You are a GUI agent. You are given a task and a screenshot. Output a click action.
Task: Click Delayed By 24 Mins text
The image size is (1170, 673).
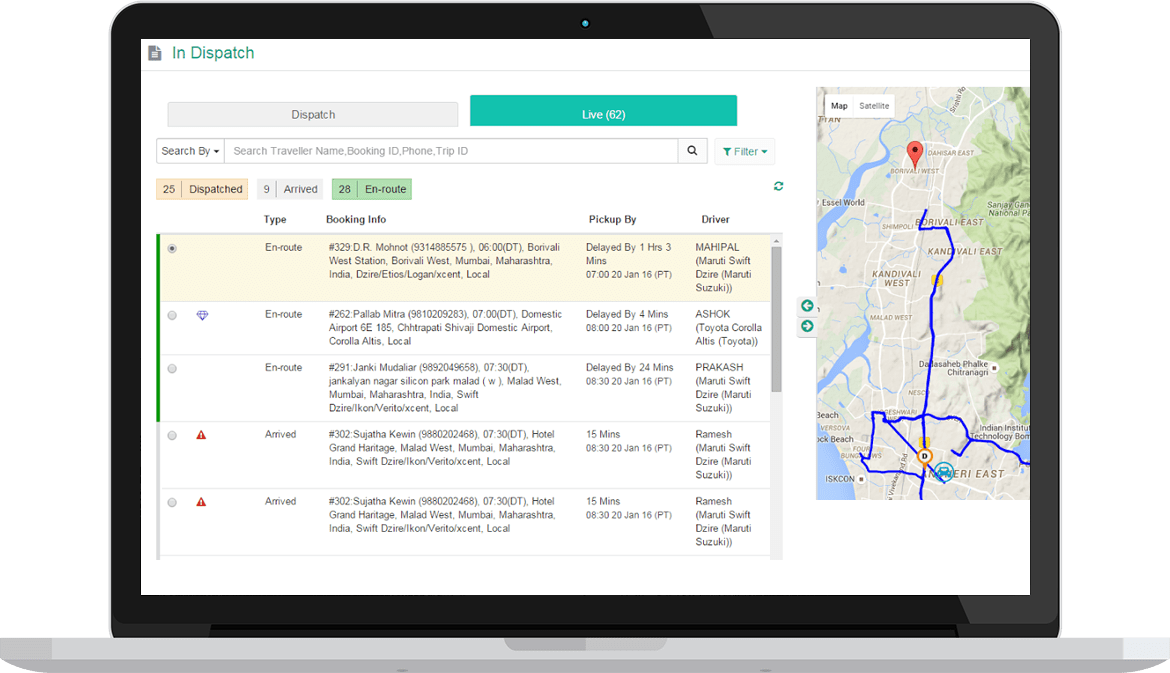coord(630,367)
